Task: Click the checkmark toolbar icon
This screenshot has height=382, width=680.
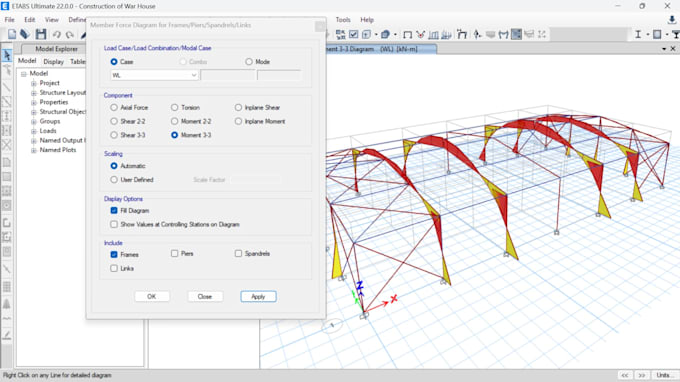Action: [x=353, y=34]
